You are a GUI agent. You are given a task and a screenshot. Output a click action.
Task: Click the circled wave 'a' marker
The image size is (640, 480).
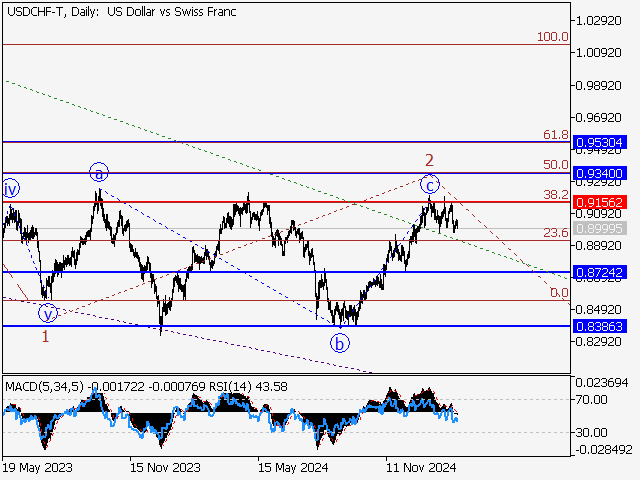pyautogui.click(x=98, y=172)
